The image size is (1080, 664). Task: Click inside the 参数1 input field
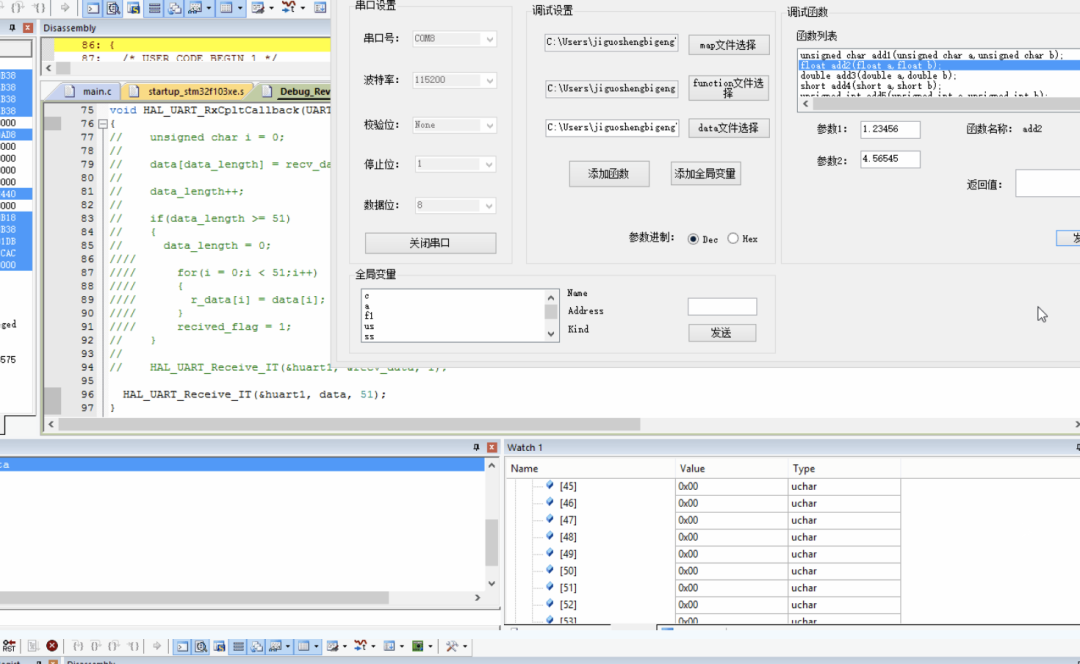point(889,129)
